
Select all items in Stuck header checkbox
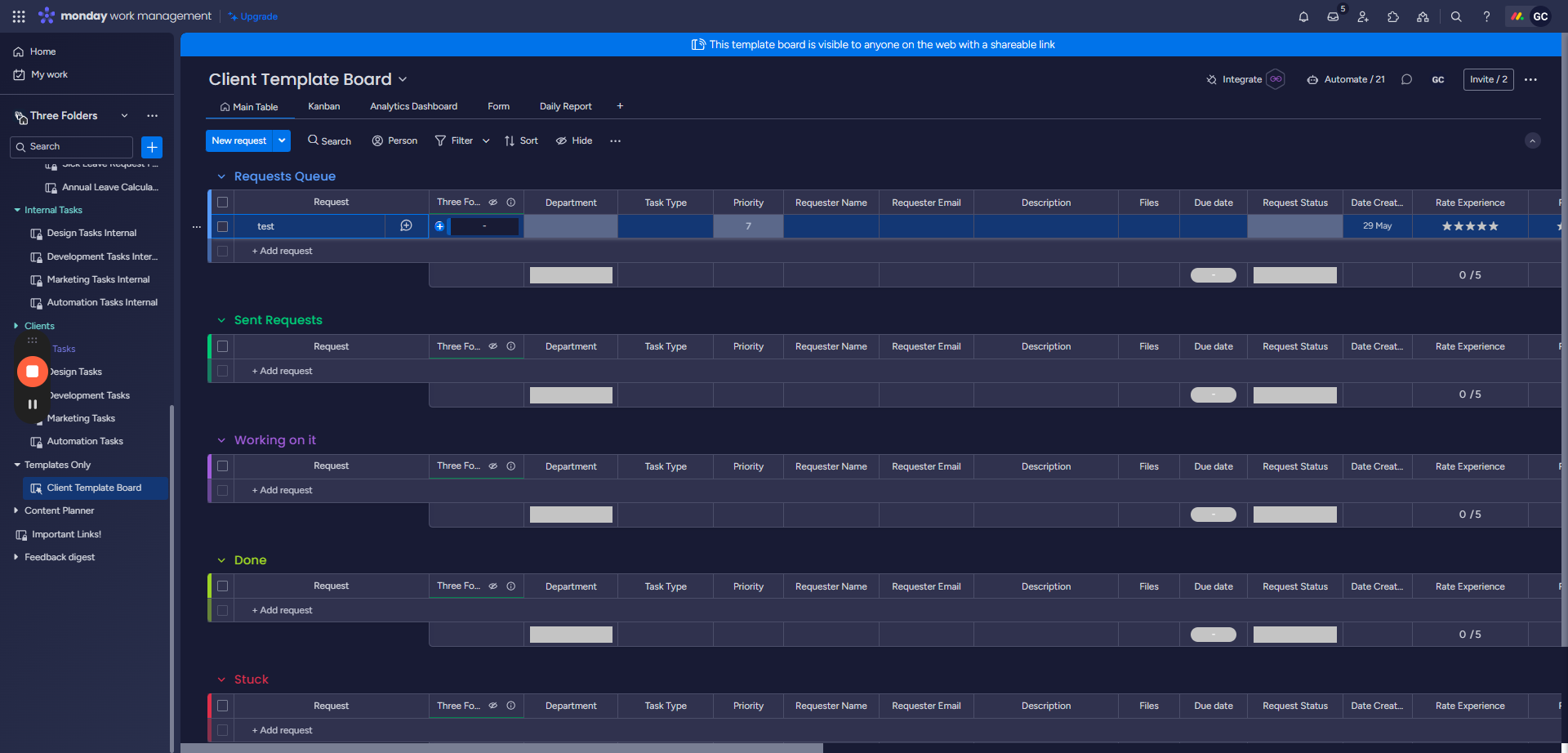coord(222,706)
